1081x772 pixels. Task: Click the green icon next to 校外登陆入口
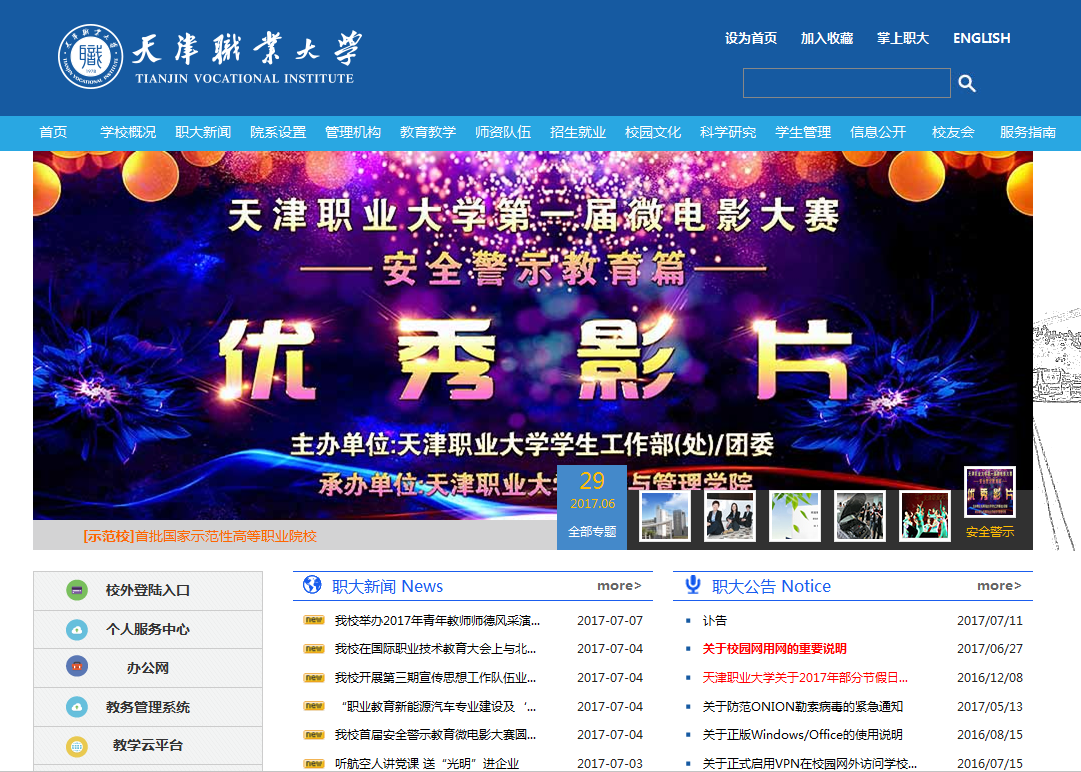pyautogui.click(x=77, y=590)
